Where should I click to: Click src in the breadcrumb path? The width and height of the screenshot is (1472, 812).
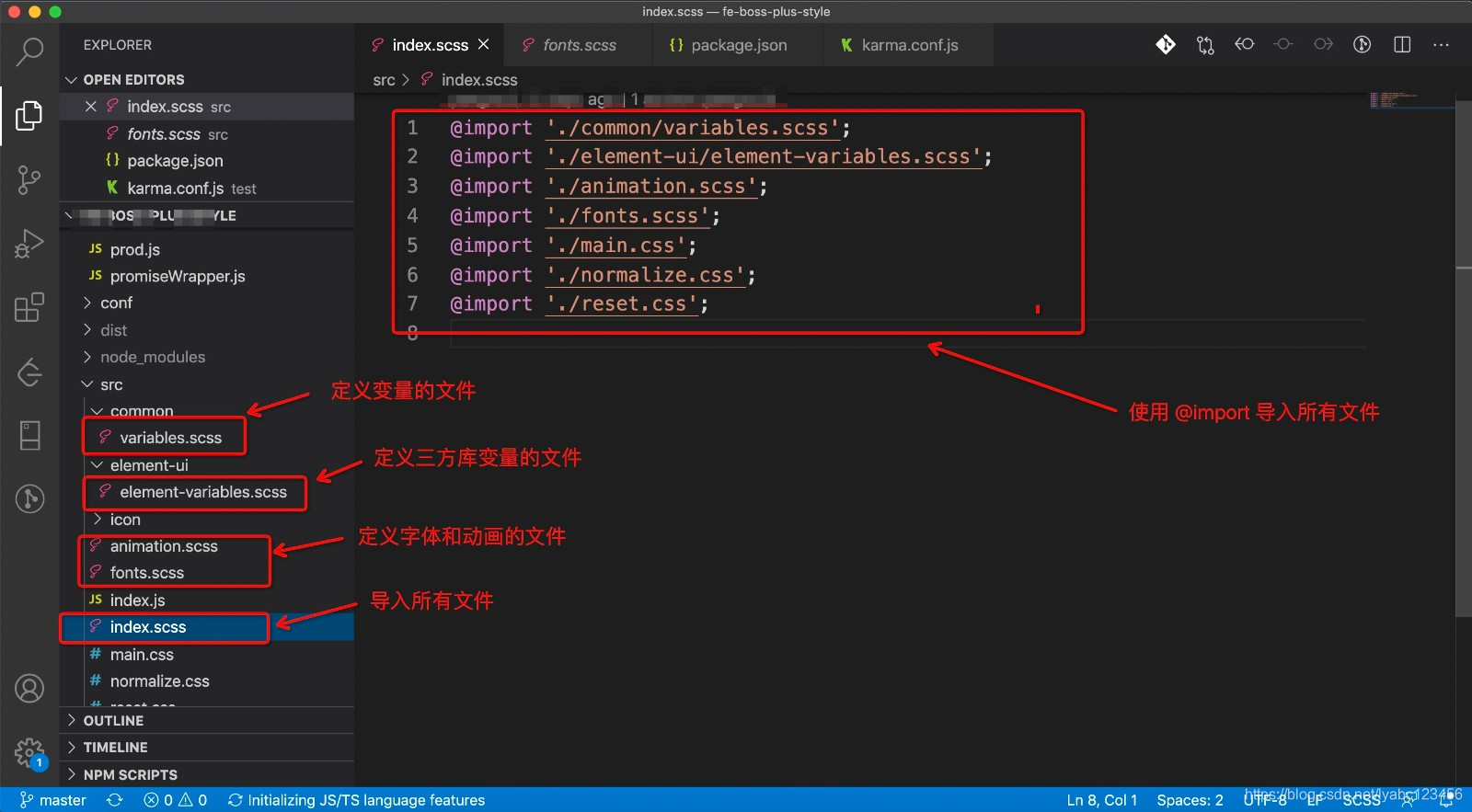tap(384, 80)
